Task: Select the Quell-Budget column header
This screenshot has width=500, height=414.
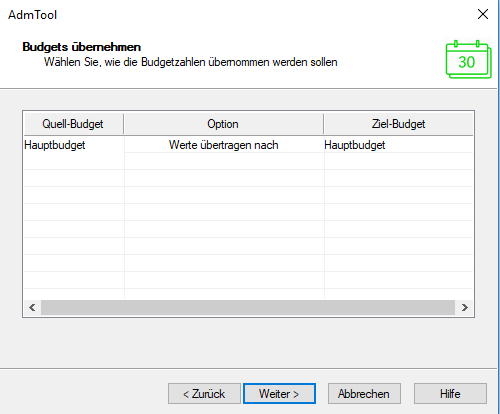Action: tap(73, 124)
